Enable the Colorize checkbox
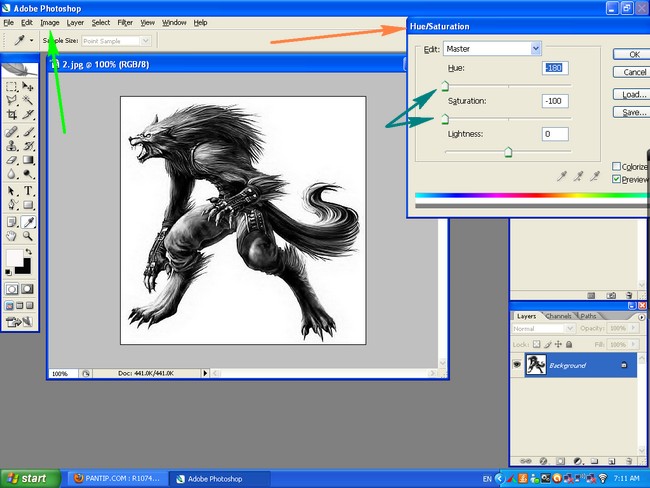The height and width of the screenshot is (488, 650). tap(616, 166)
